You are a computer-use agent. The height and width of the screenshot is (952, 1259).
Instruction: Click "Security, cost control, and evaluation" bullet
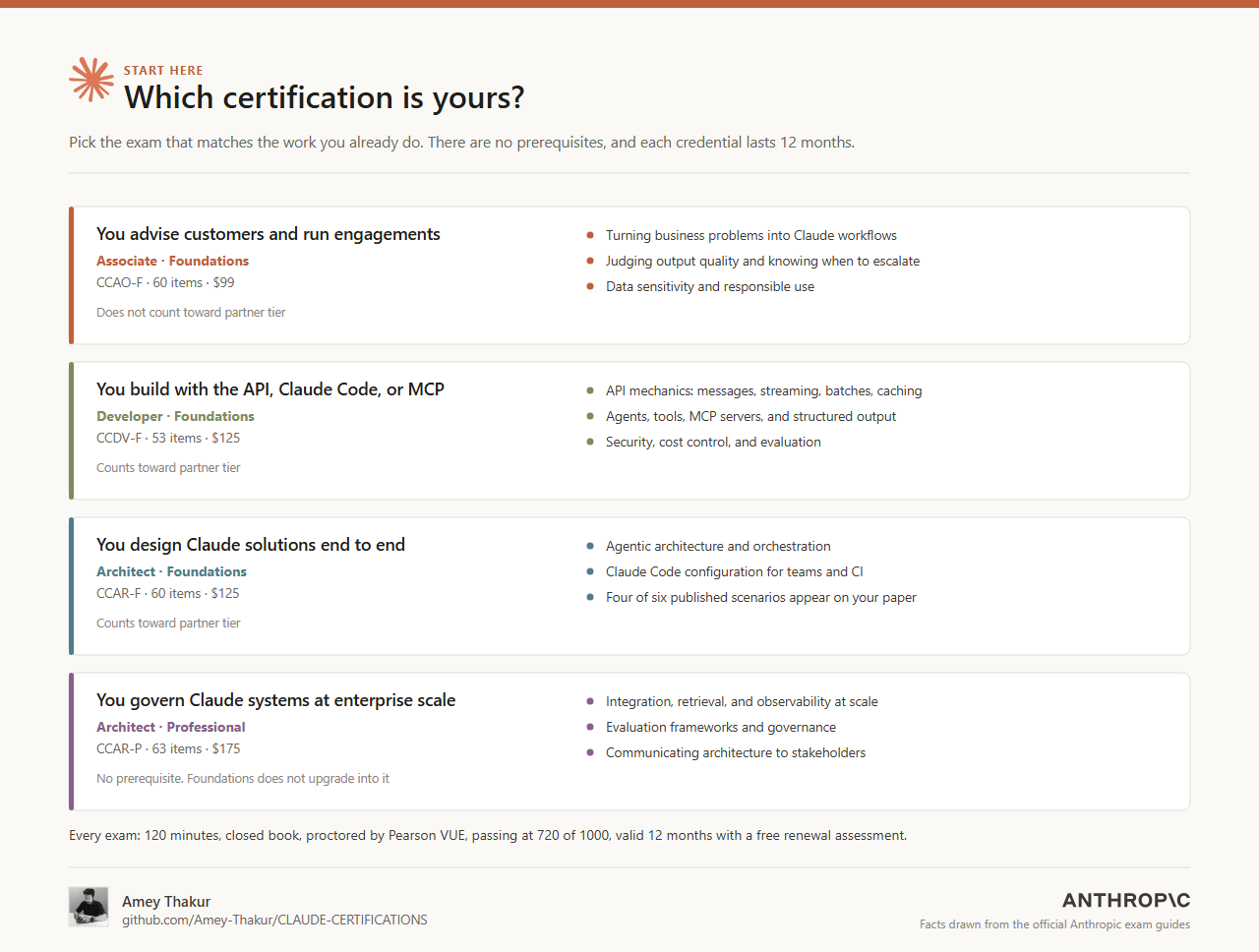tap(713, 443)
